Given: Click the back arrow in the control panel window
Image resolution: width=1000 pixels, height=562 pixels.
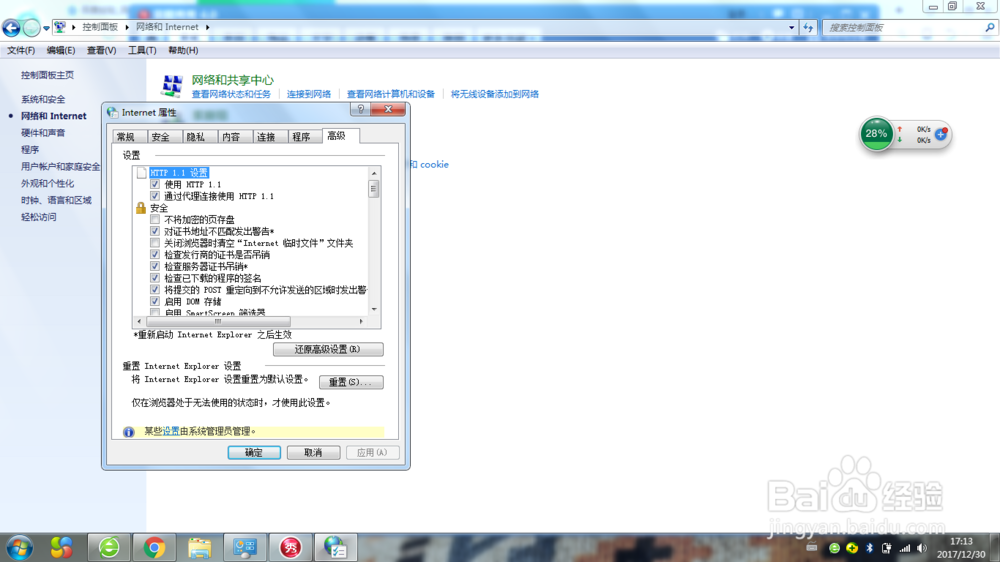Looking at the screenshot, I should click(x=11, y=27).
